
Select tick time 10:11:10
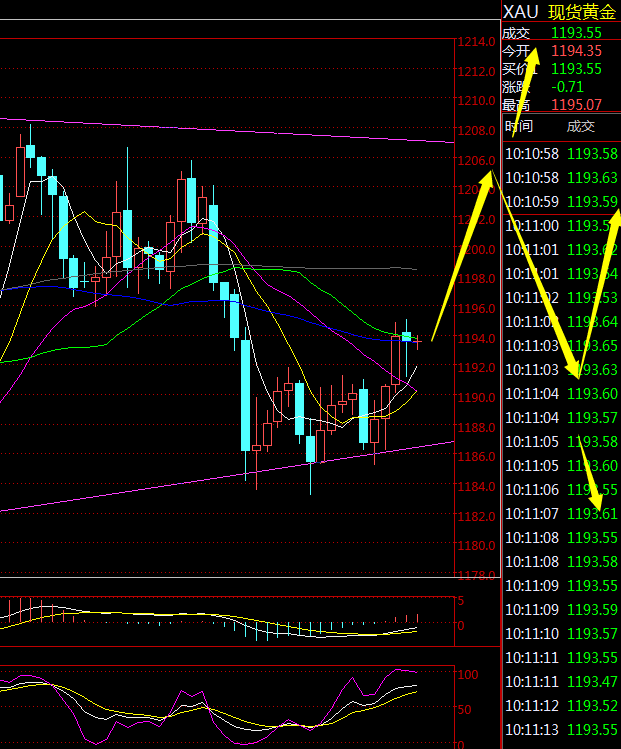point(532,633)
